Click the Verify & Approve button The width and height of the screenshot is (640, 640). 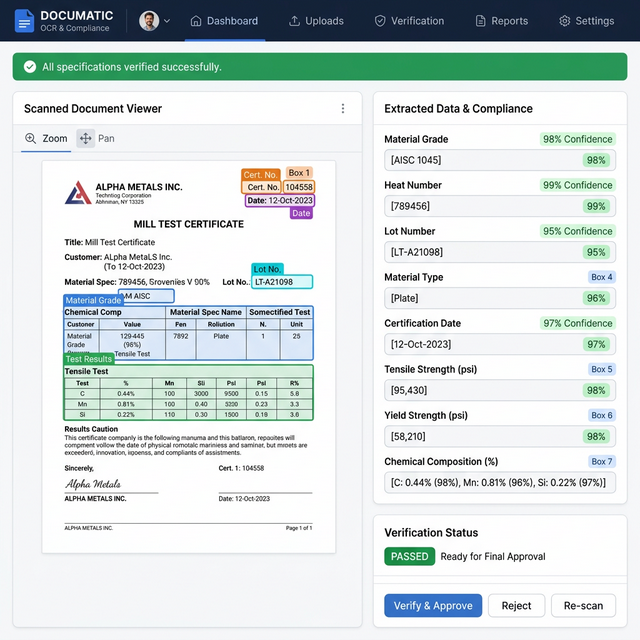pyautogui.click(x=433, y=605)
